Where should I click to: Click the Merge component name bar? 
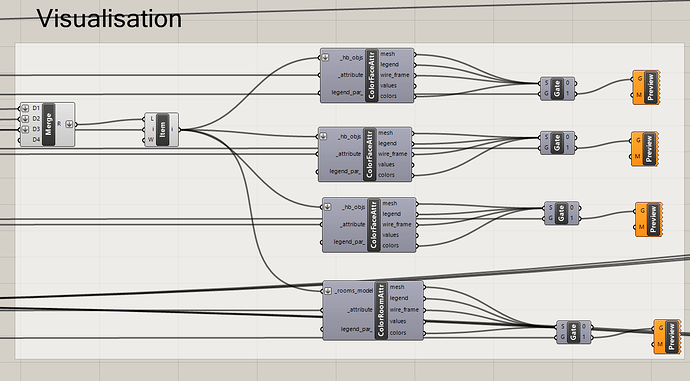coord(48,125)
